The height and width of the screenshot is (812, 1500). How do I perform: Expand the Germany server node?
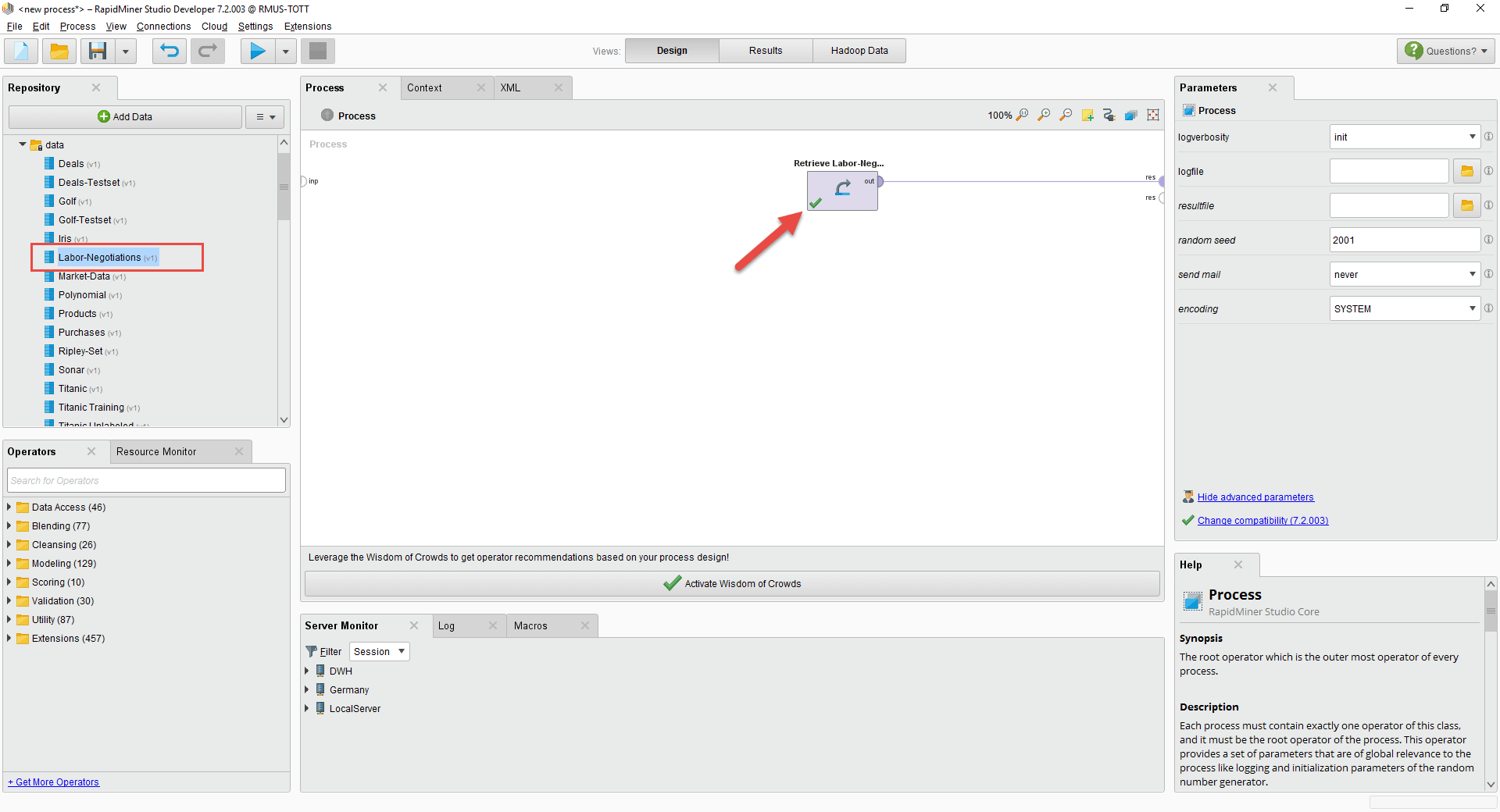pos(307,689)
